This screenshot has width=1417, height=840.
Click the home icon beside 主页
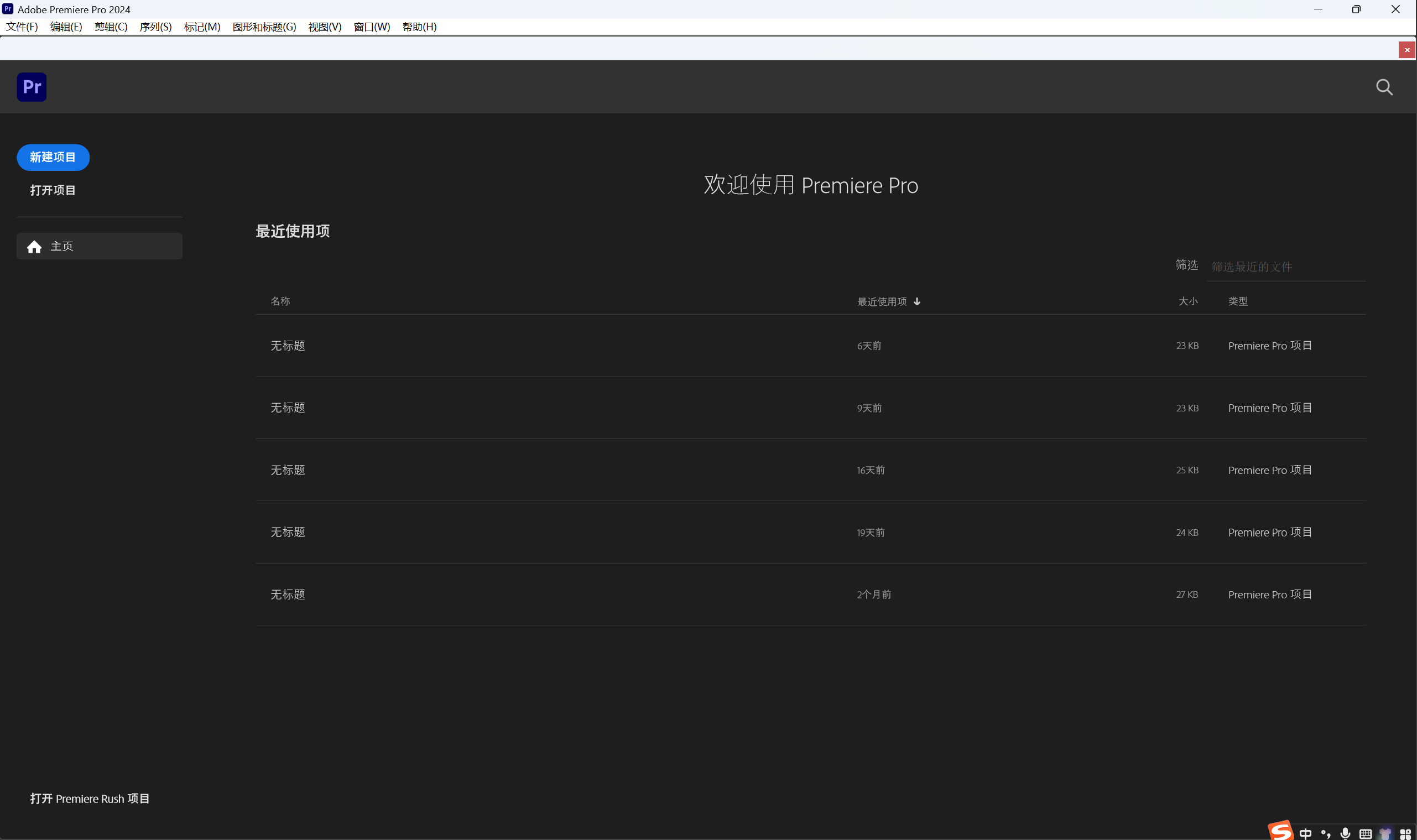[x=34, y=247]
